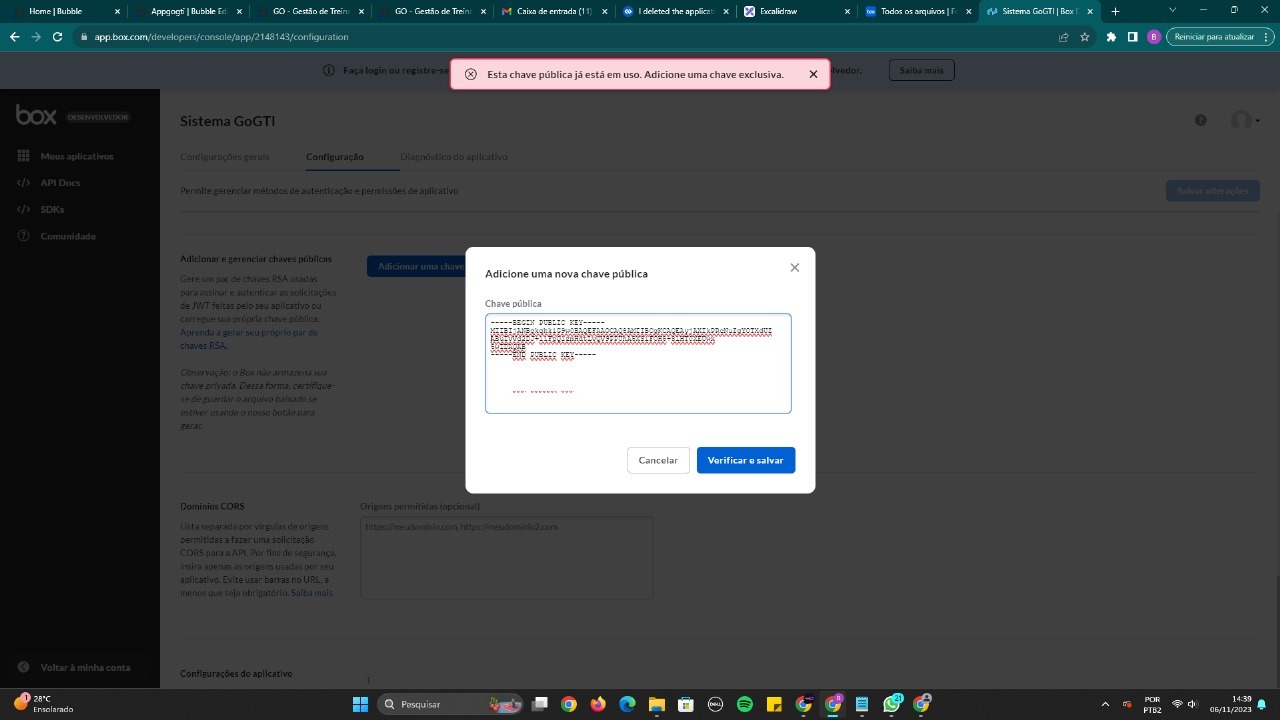Switch to Configurações gerais tab
The width and height of the screenshot is (1280, 720).
225,157
